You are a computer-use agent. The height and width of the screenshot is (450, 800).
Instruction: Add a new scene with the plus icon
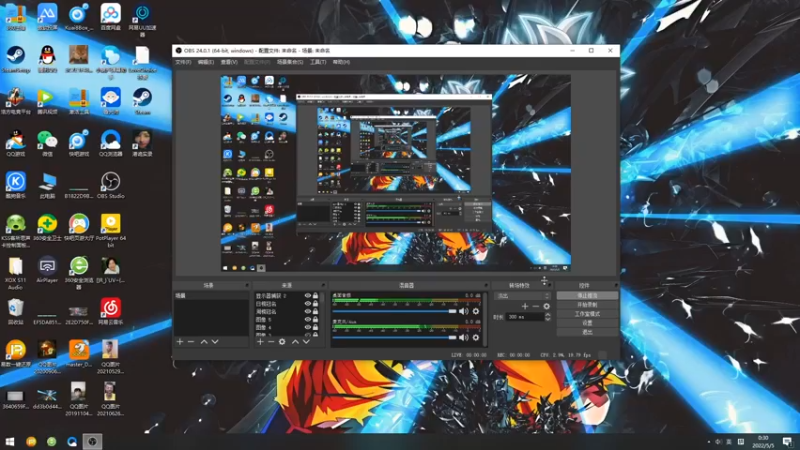click(x=180, y=341)
